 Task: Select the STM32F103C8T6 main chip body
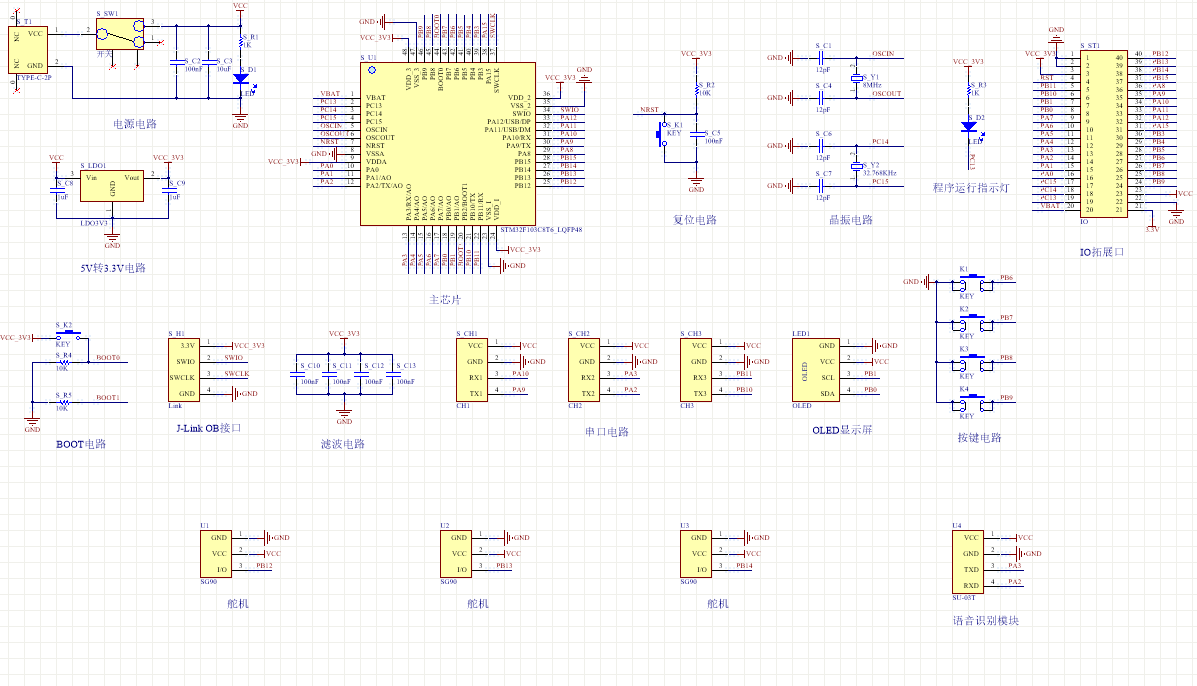448,144
